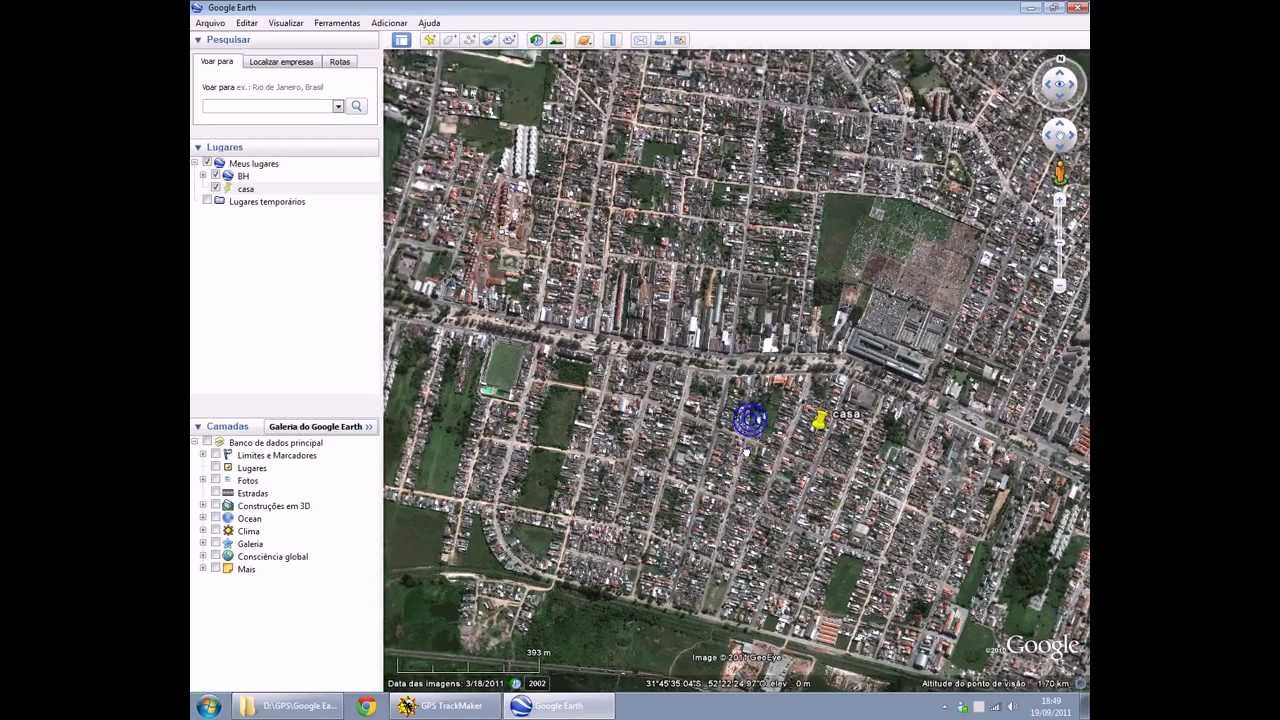
Task: Open the Visualizar menu
Action: click(x=286, y=23)
